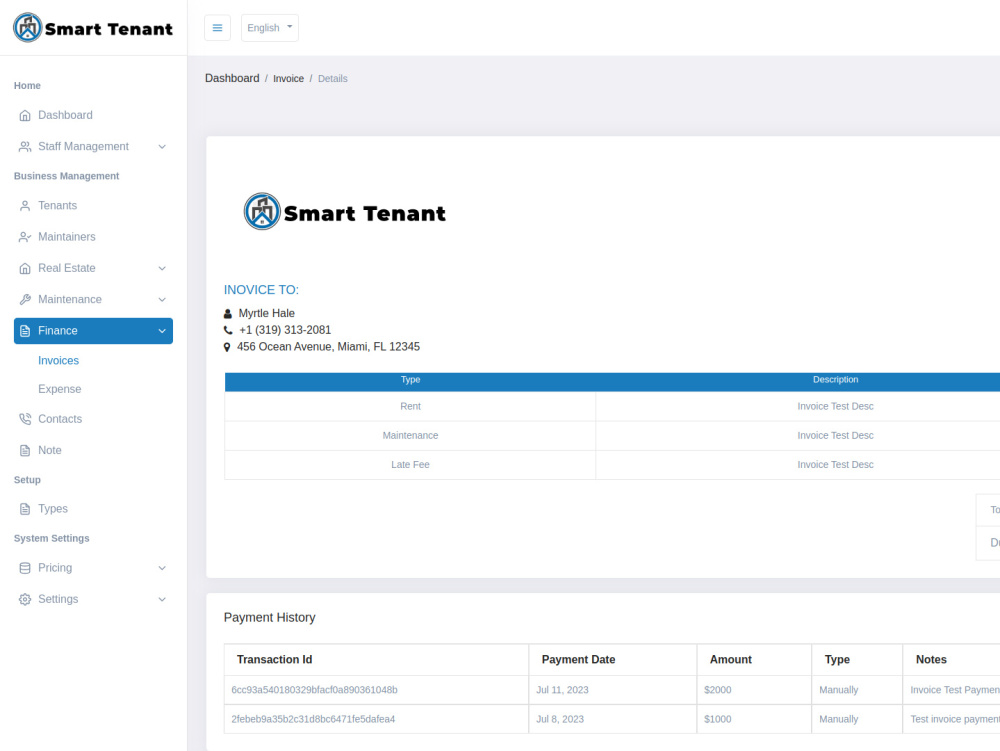Click the Finance document icon
1000x751 pixels.
tap(25, 331)
